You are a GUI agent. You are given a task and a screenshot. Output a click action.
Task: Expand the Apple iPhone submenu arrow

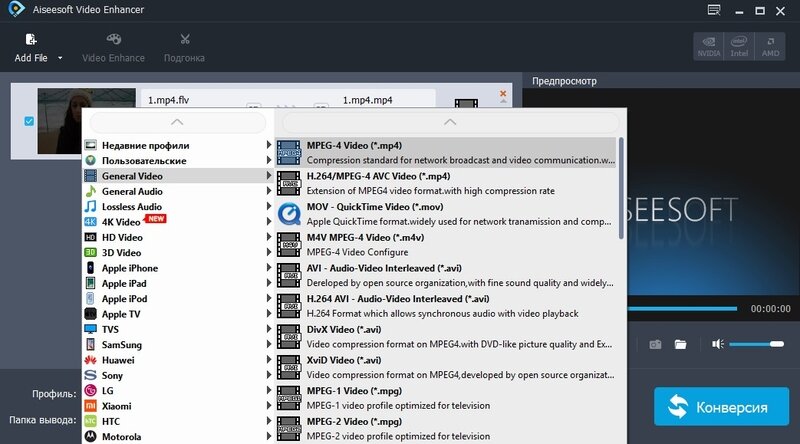pyautogui.click(x=268, y=267)
